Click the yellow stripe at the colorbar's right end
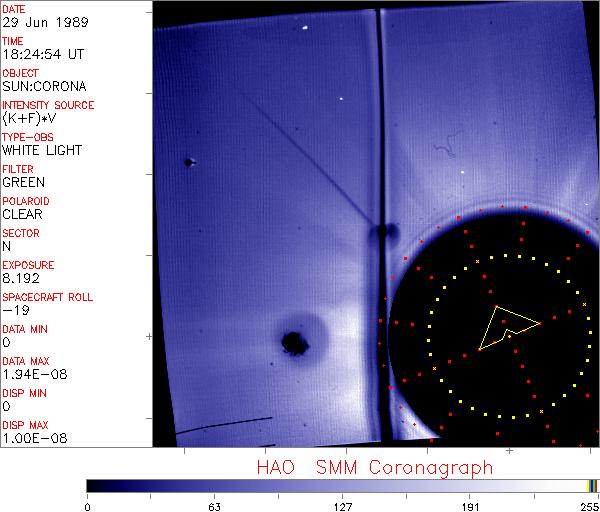Viewport: 600px width, 512px height. tap(590, 485)
